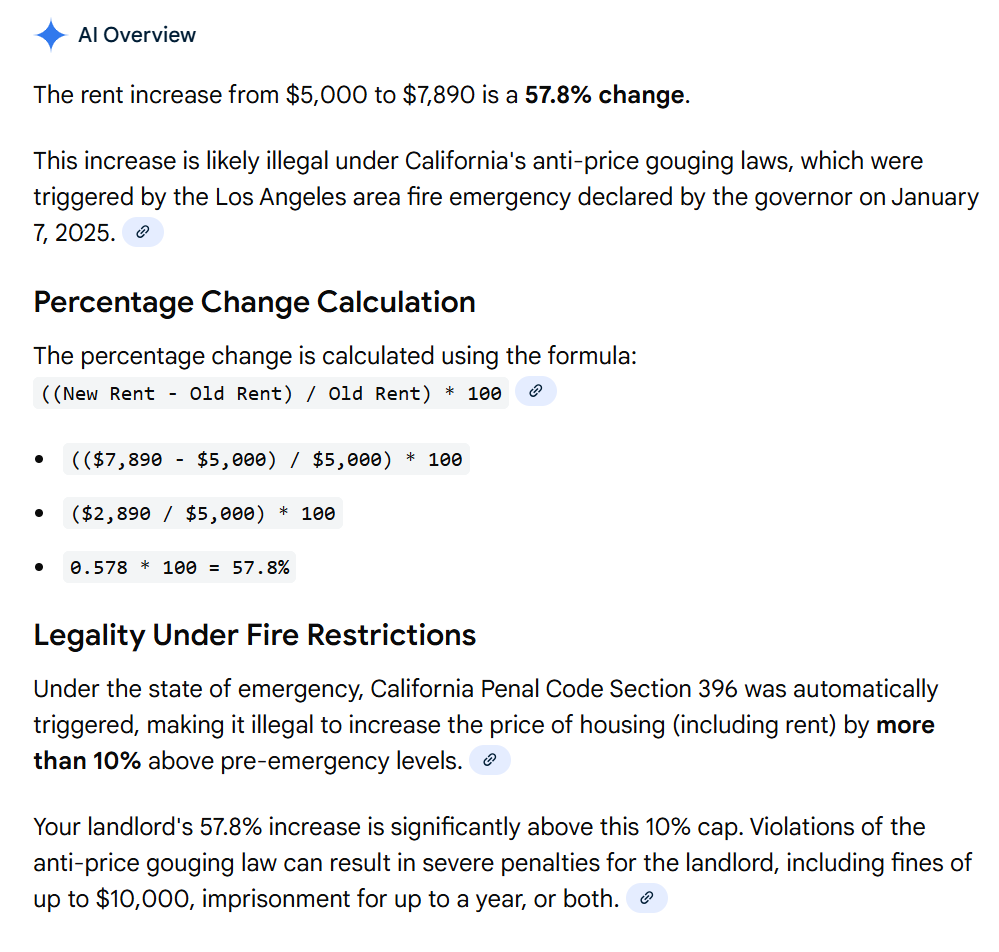The image size is (999, 952).
Task: Click the "Percentage Change Calculation" heading
Action: 254,302
